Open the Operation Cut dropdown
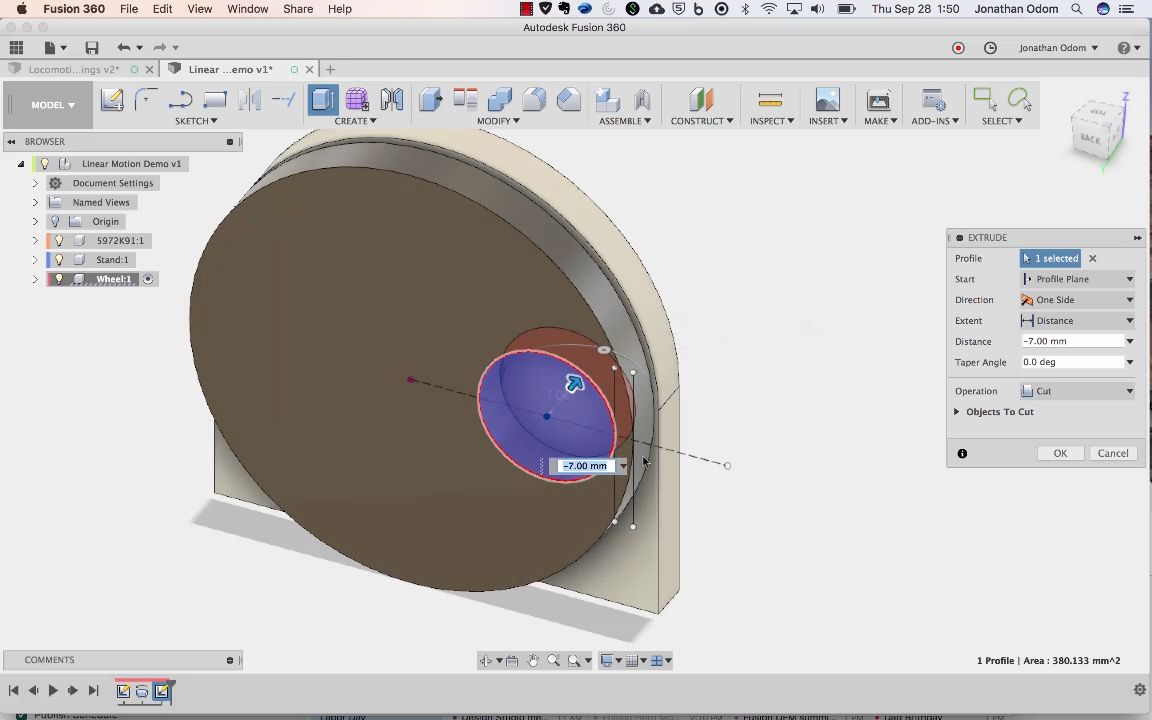 point(1078,391)
